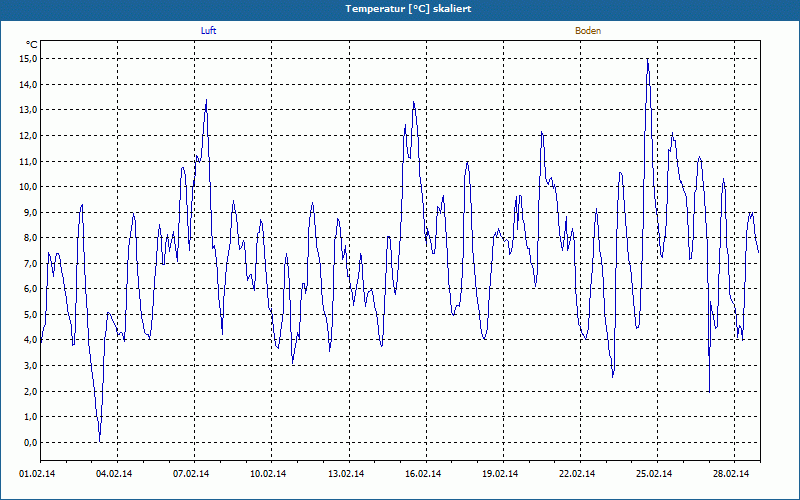
Task: Click the date label '04.02.14'
Action: pos(114,474)
